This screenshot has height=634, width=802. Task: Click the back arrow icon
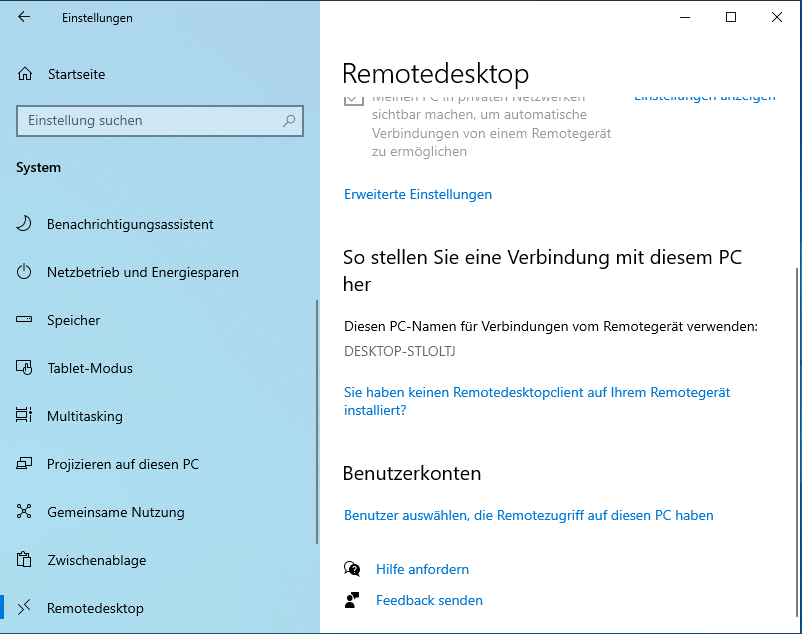coord(24,17)
